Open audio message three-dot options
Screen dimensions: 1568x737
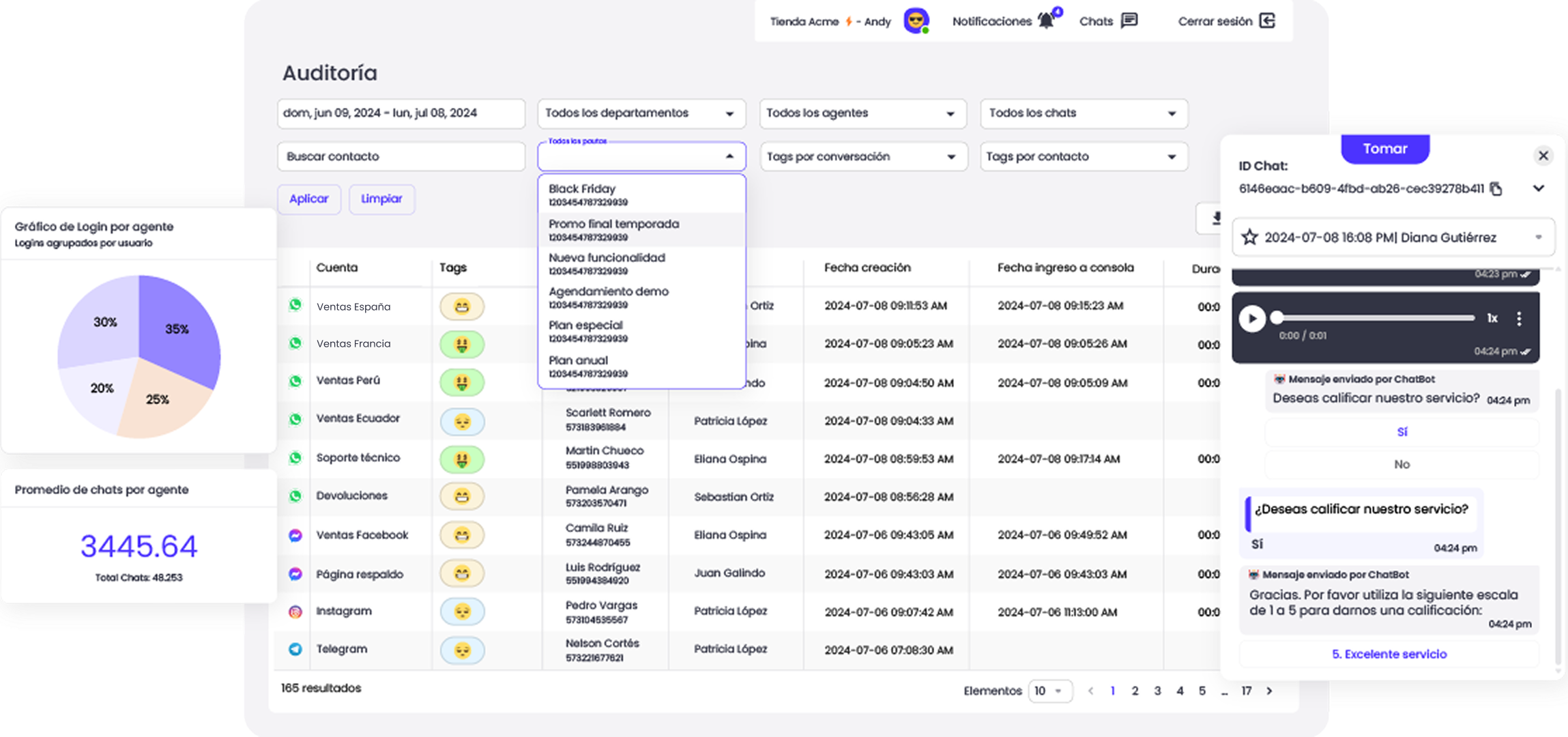(1519, 319)
